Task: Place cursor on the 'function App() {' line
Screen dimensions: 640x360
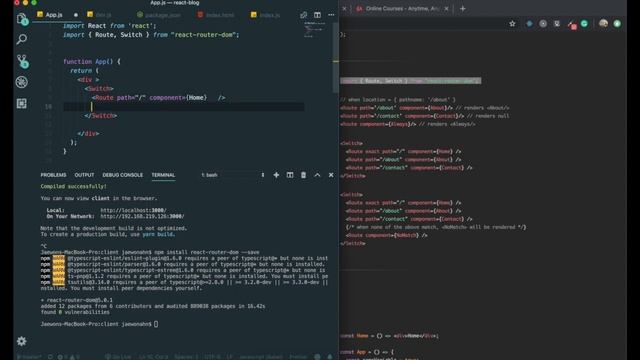Action: tap(92, 62)
